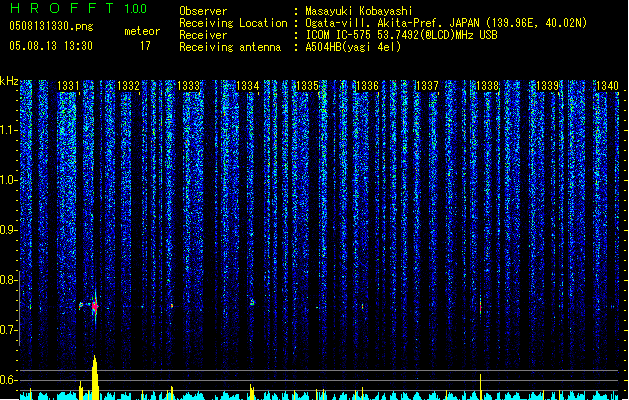
Task: Select the filename 0508131330.png
Action: pyautogui.click(x=51, y=26)
